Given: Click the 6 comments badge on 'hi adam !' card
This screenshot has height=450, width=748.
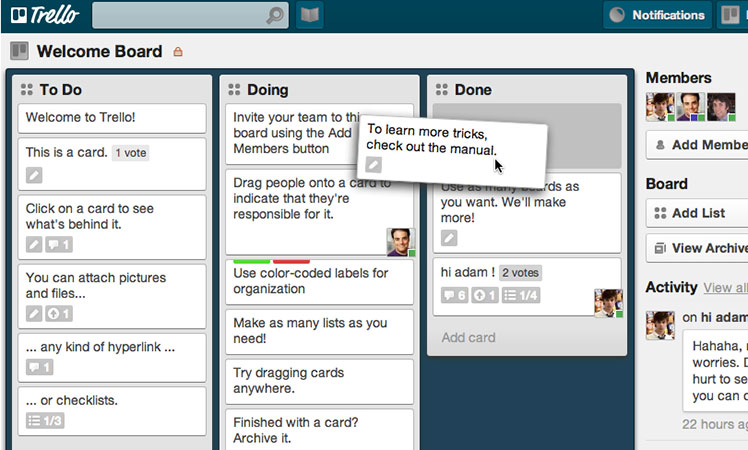Looking at the screenshot, I should coord(455,295).
